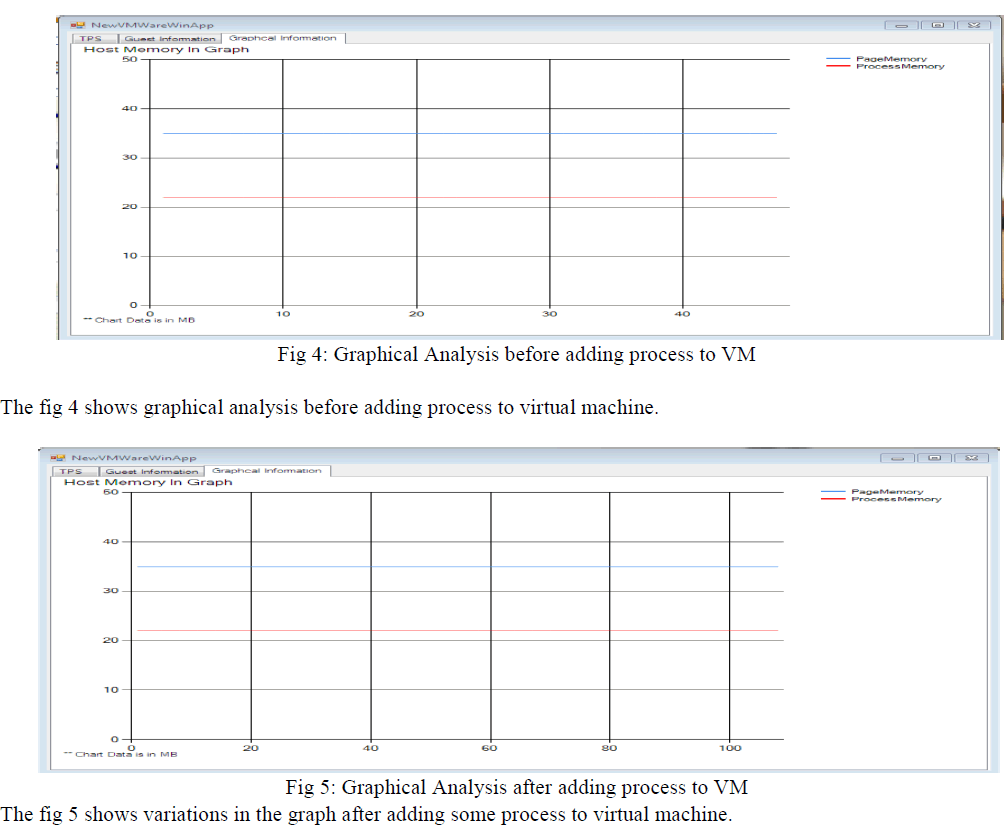The image size is (1006, 832).
Task: Close the lower NewVMWareWinApp window
Action: coord(970,458)
